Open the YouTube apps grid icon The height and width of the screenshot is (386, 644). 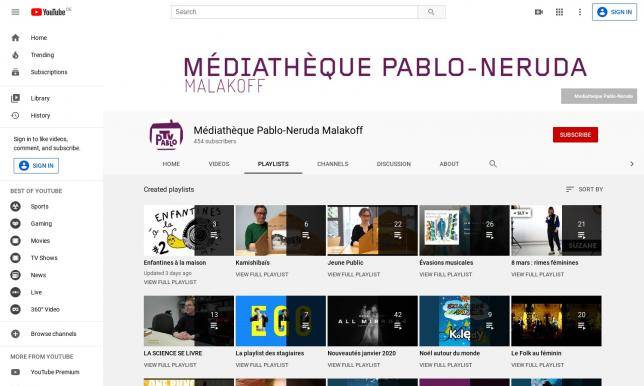coord(559,12)
